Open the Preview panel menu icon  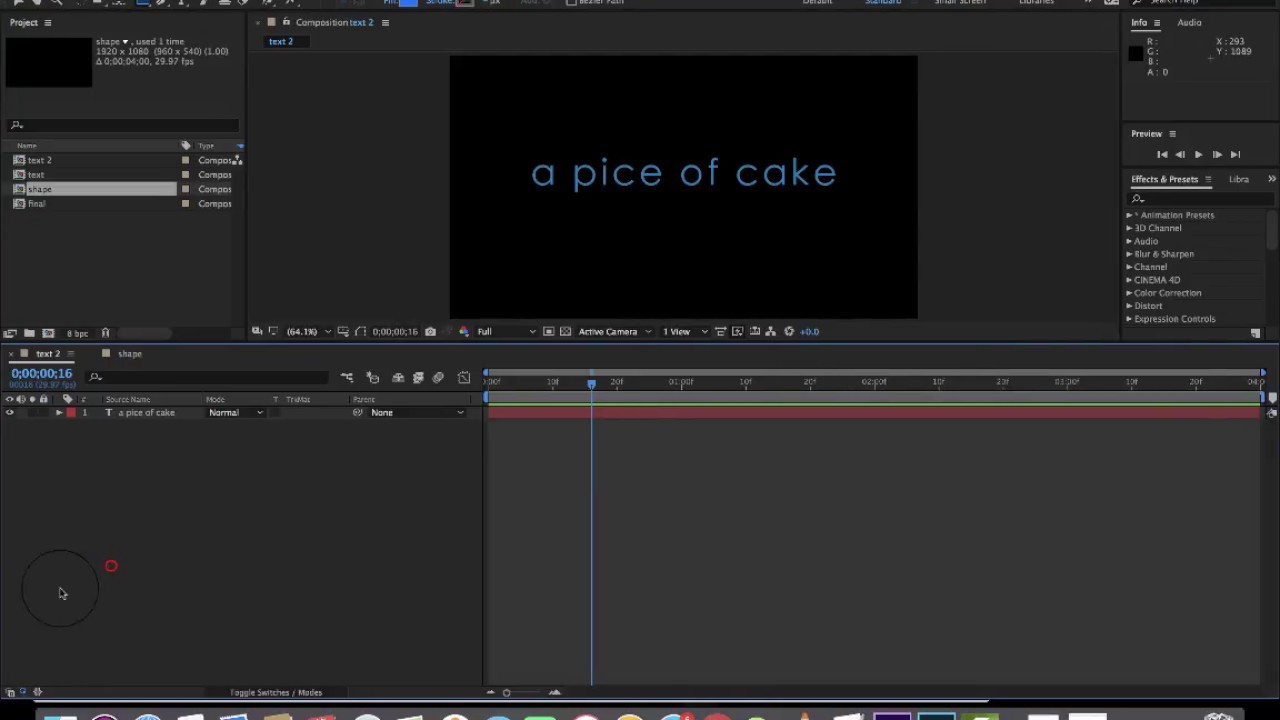click(1172, 133)
